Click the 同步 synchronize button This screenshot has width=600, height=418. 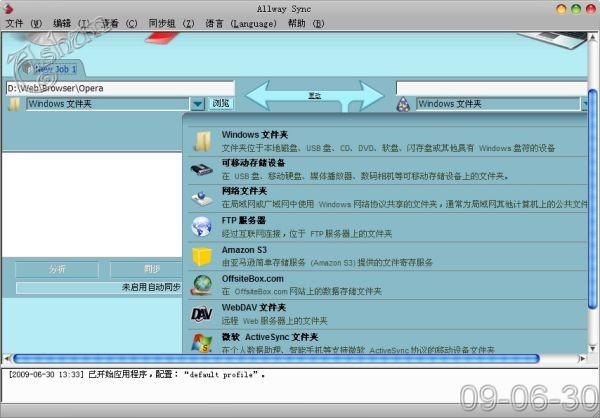coord(146,269)
